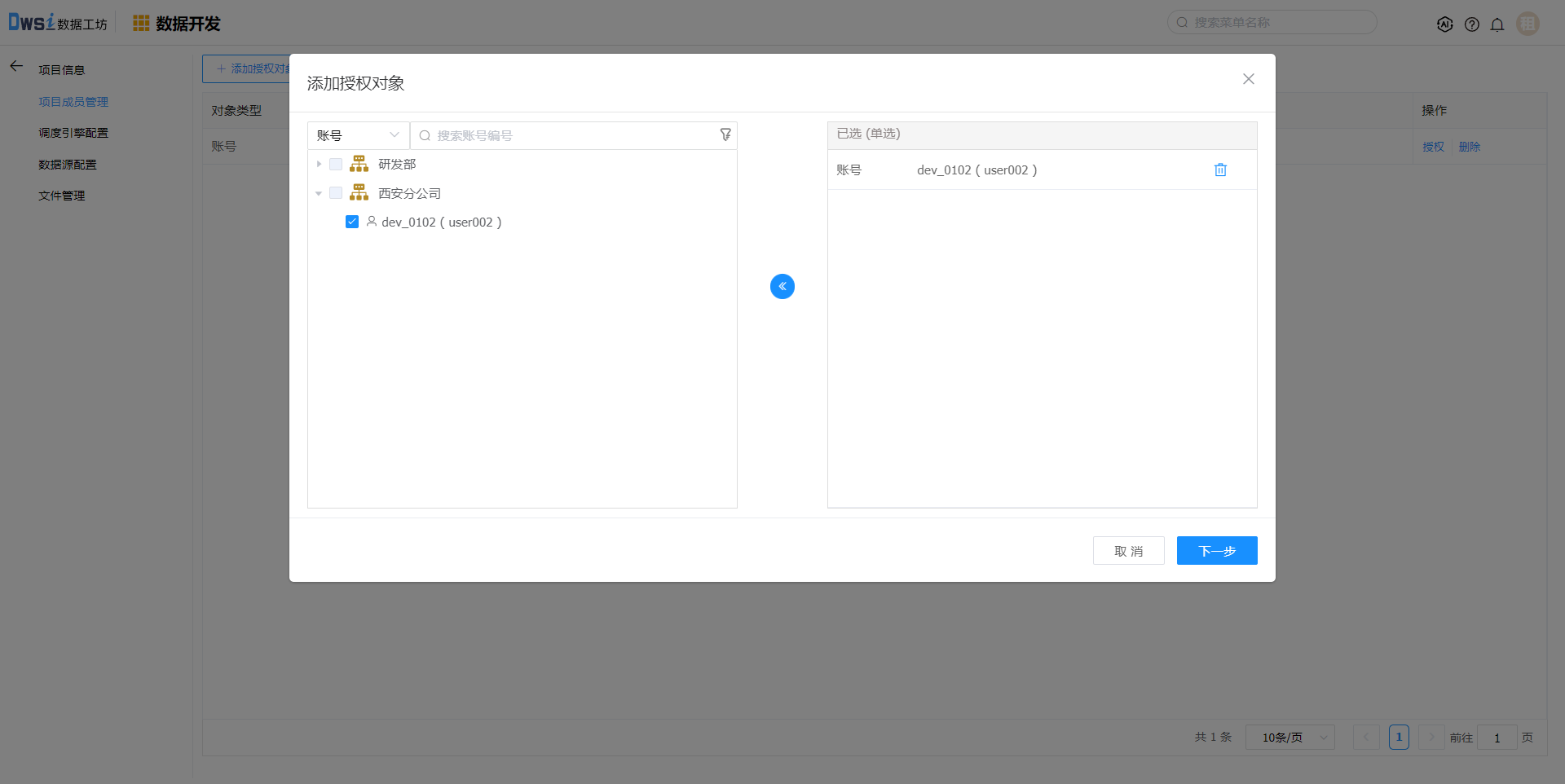Screen dimensions: 1565x784
Task: Click the 取消 button
Action: 1128,551
